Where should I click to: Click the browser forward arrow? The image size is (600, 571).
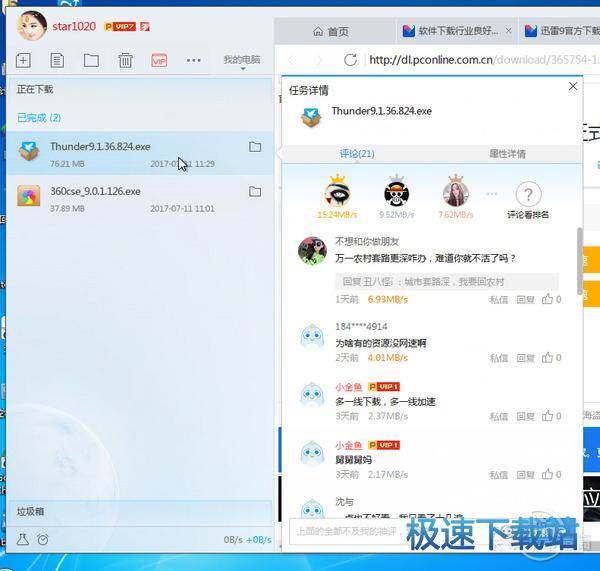[319, 60]
